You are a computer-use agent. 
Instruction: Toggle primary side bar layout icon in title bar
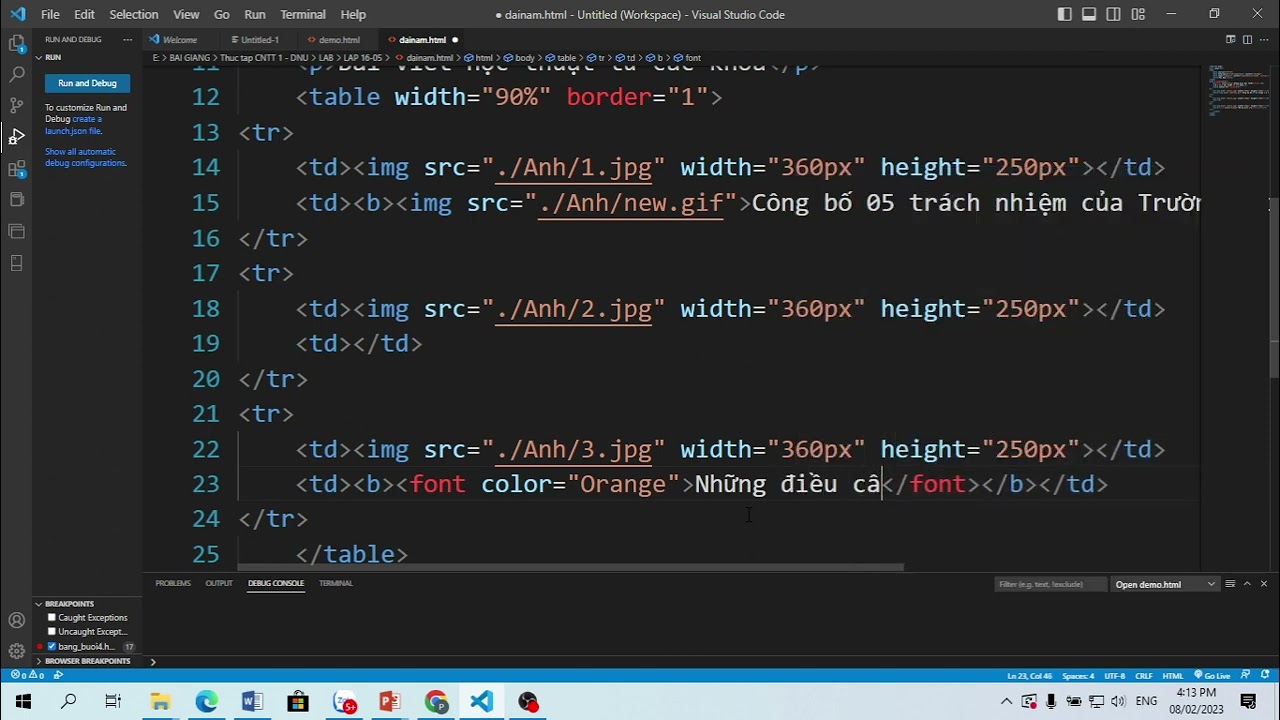pos(1064,14)
